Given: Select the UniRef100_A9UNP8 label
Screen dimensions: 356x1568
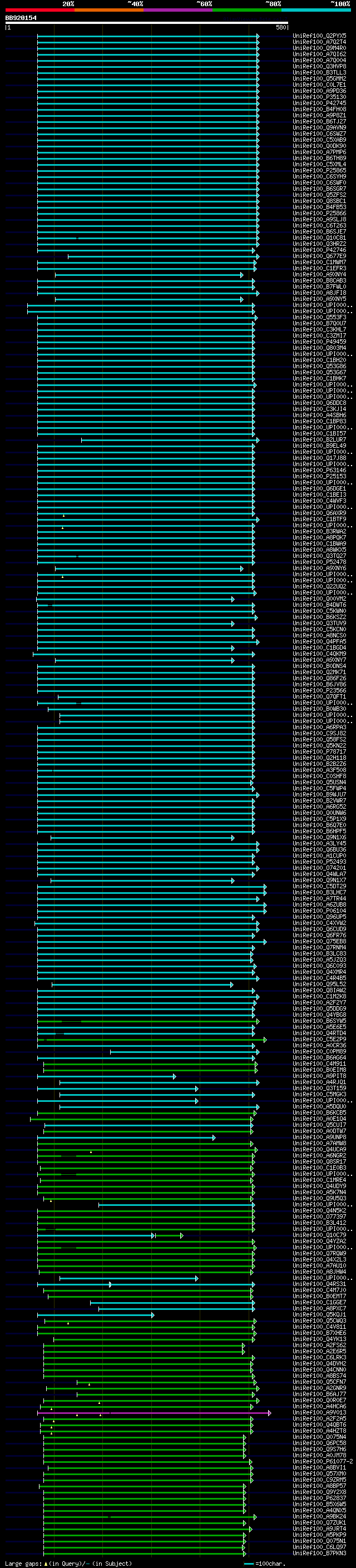Looking at the screenshot, I should pos(319,1137).
